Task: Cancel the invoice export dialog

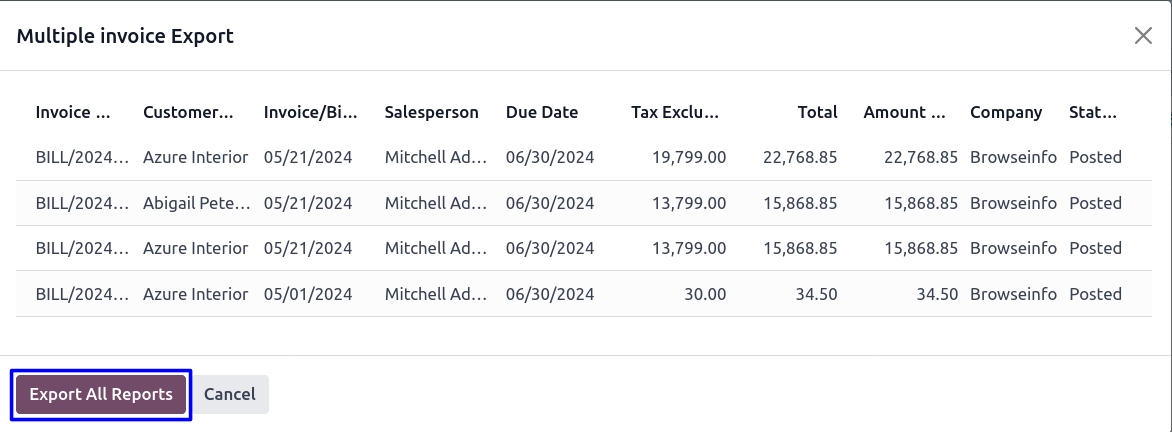Action: click(229, 394)
